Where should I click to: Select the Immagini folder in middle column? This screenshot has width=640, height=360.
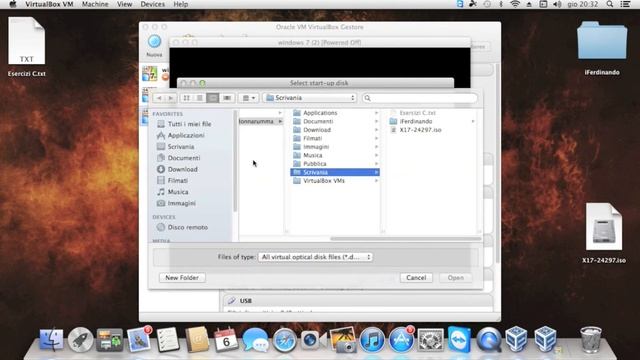pos(335,147)
